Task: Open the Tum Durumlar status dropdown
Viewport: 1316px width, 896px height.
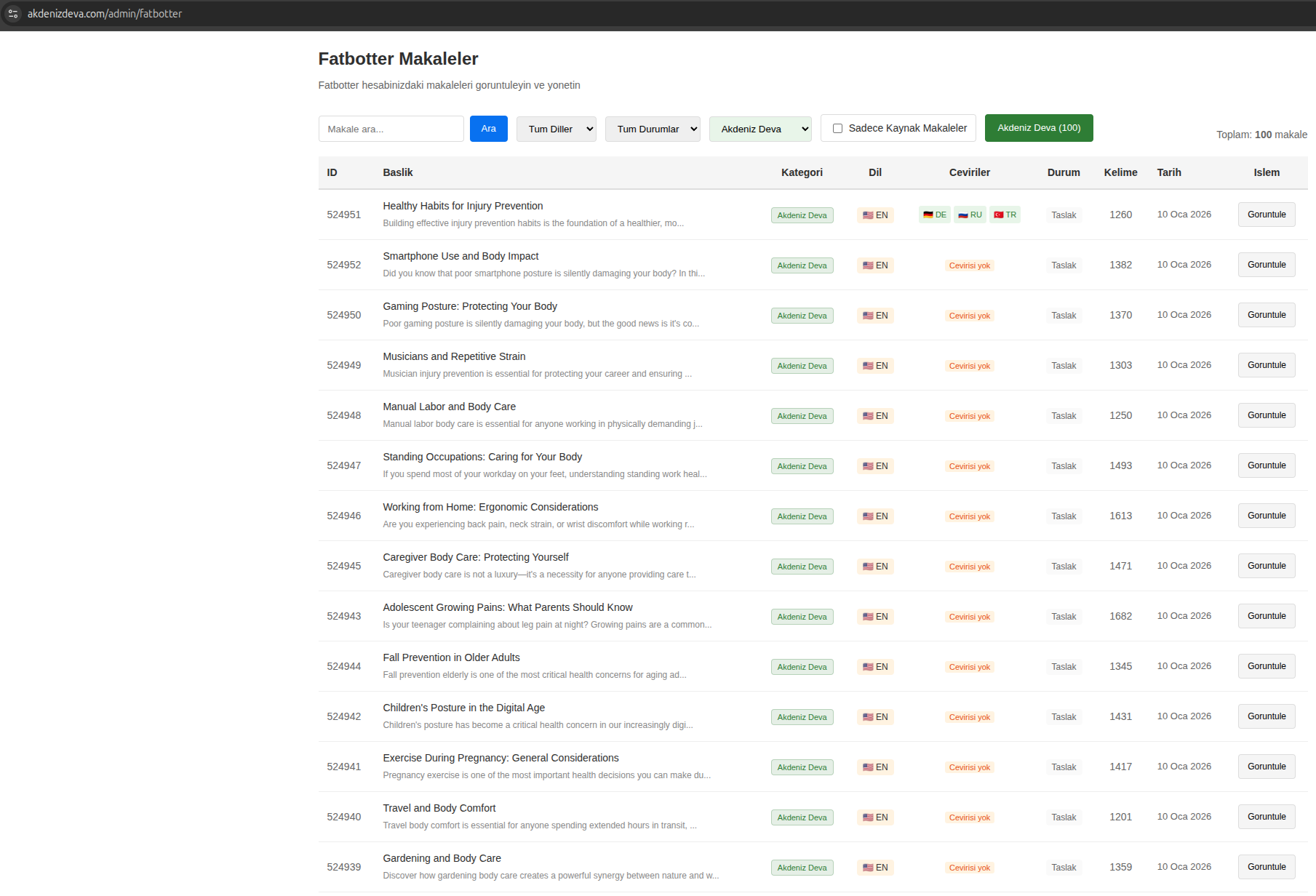Action: [653, 129]
